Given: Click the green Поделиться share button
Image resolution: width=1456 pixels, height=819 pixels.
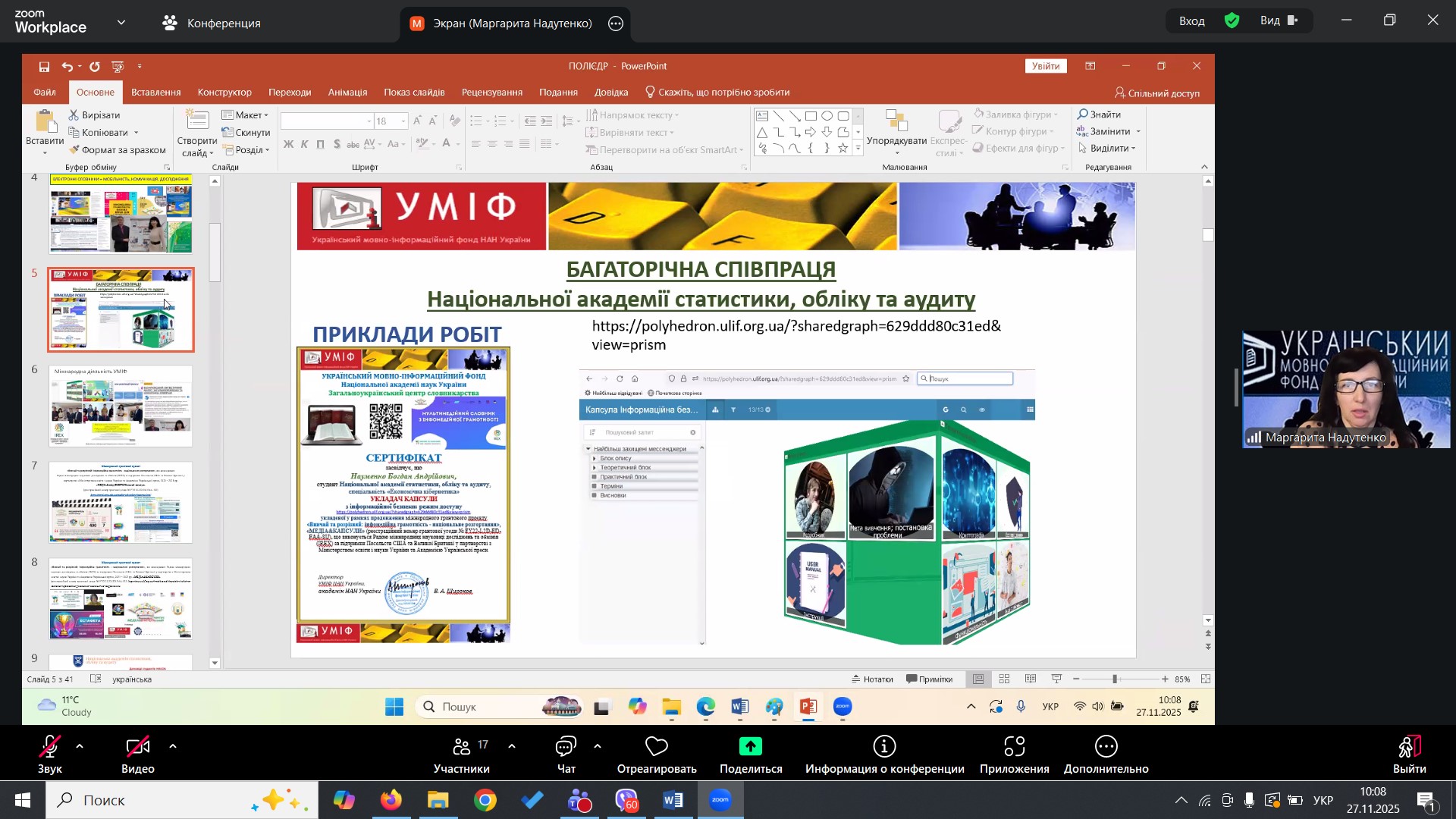Looking at the screenshot, I should coord(750,747).
